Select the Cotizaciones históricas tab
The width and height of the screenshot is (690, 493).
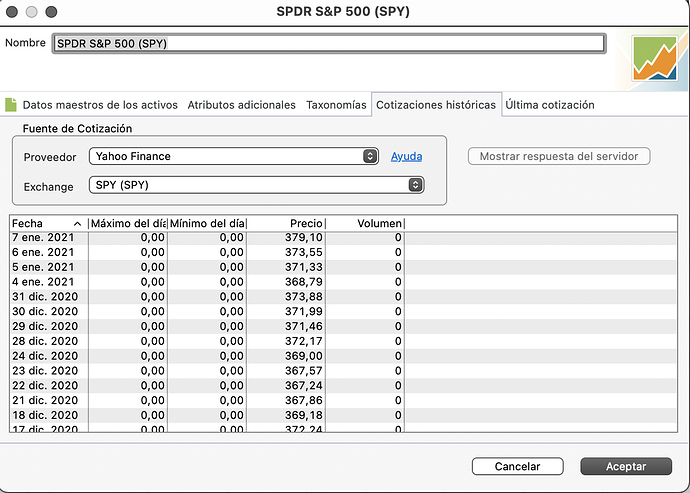pyautogui.click(x=436, y=105)
